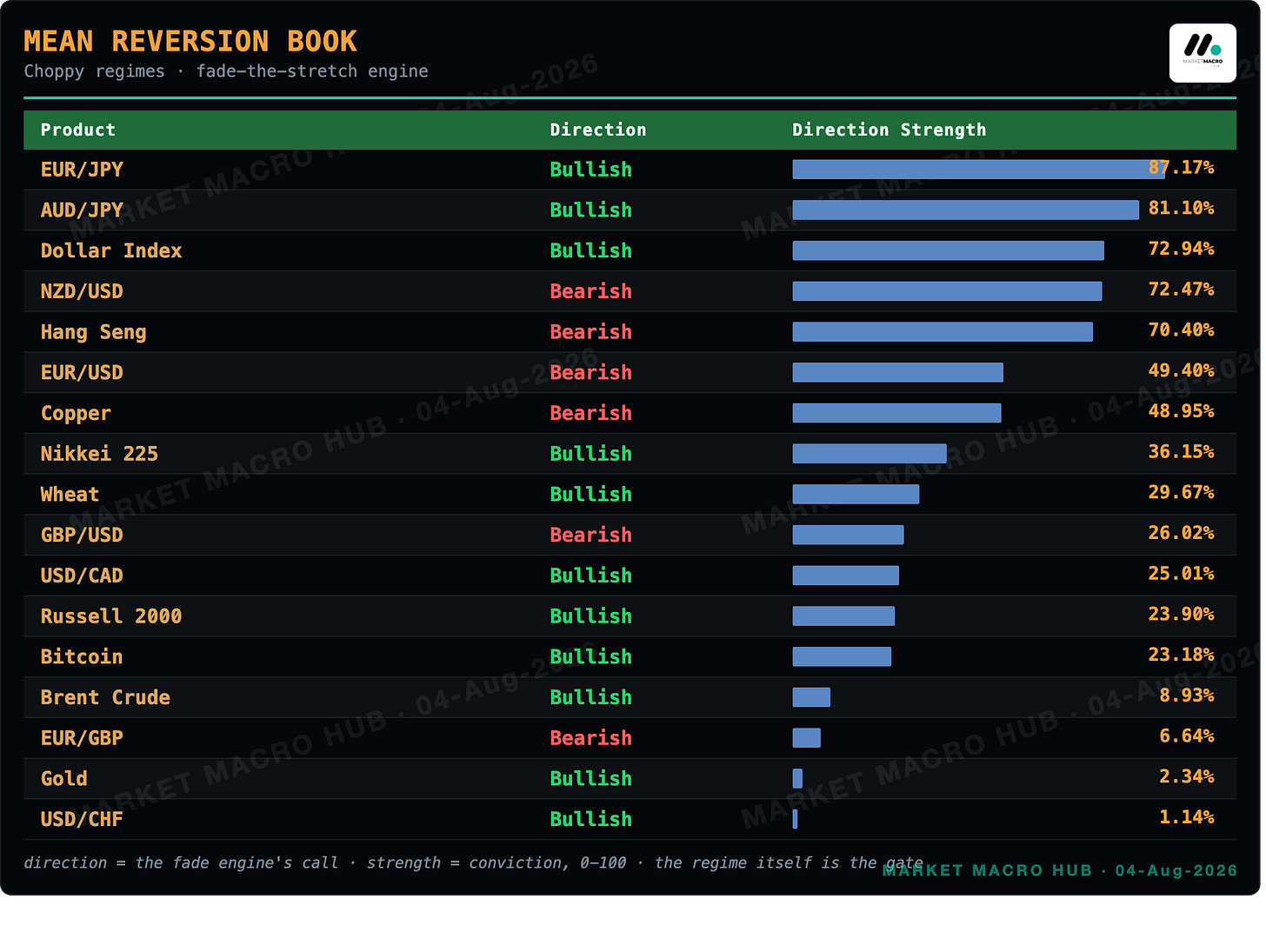
Task: Select the Gold product name
Action: [x=64, y=778]
